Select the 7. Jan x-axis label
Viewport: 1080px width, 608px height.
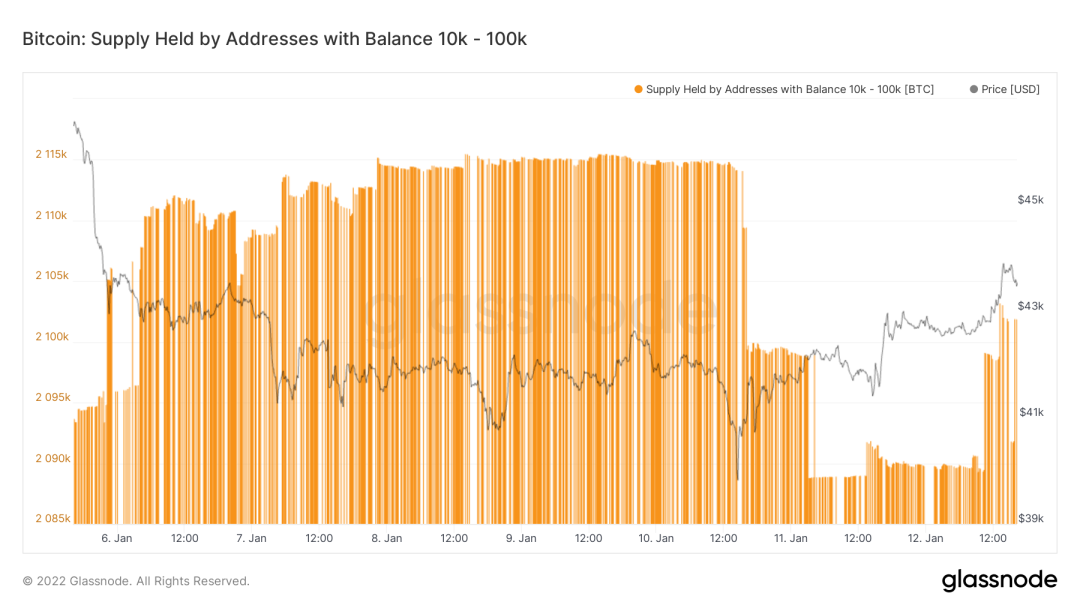[x=251, y=538]
